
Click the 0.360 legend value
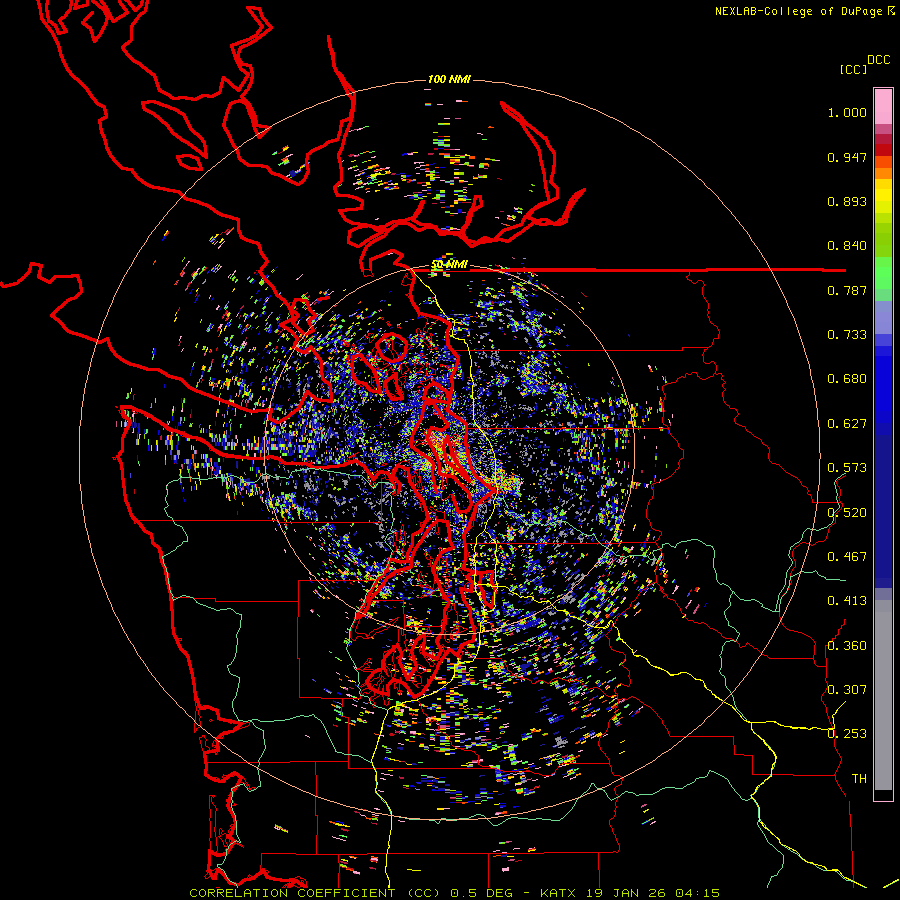pyautogui.click(x=847, y=646)
